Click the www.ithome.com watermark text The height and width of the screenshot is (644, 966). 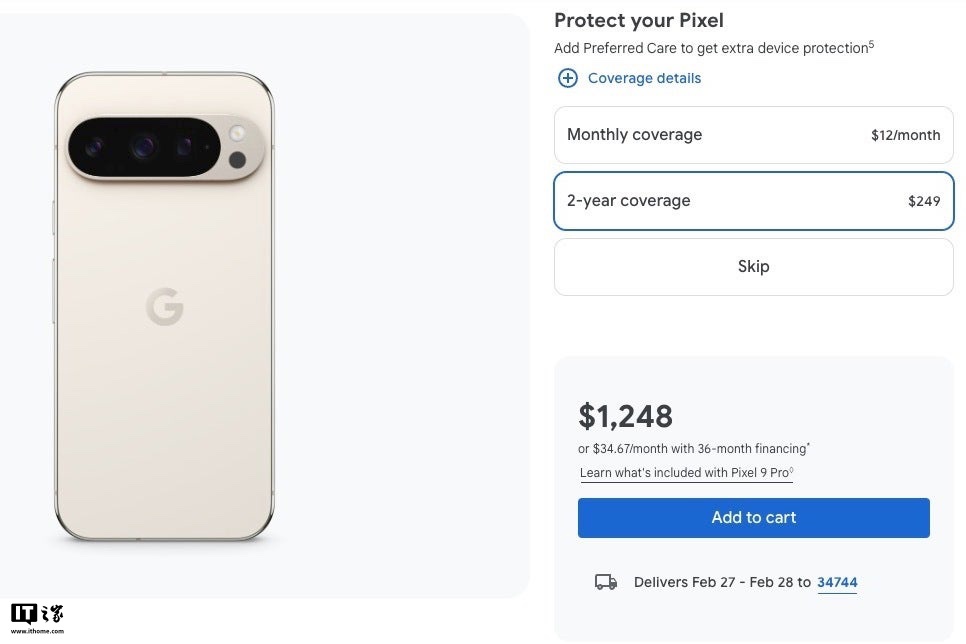(37, 632)
